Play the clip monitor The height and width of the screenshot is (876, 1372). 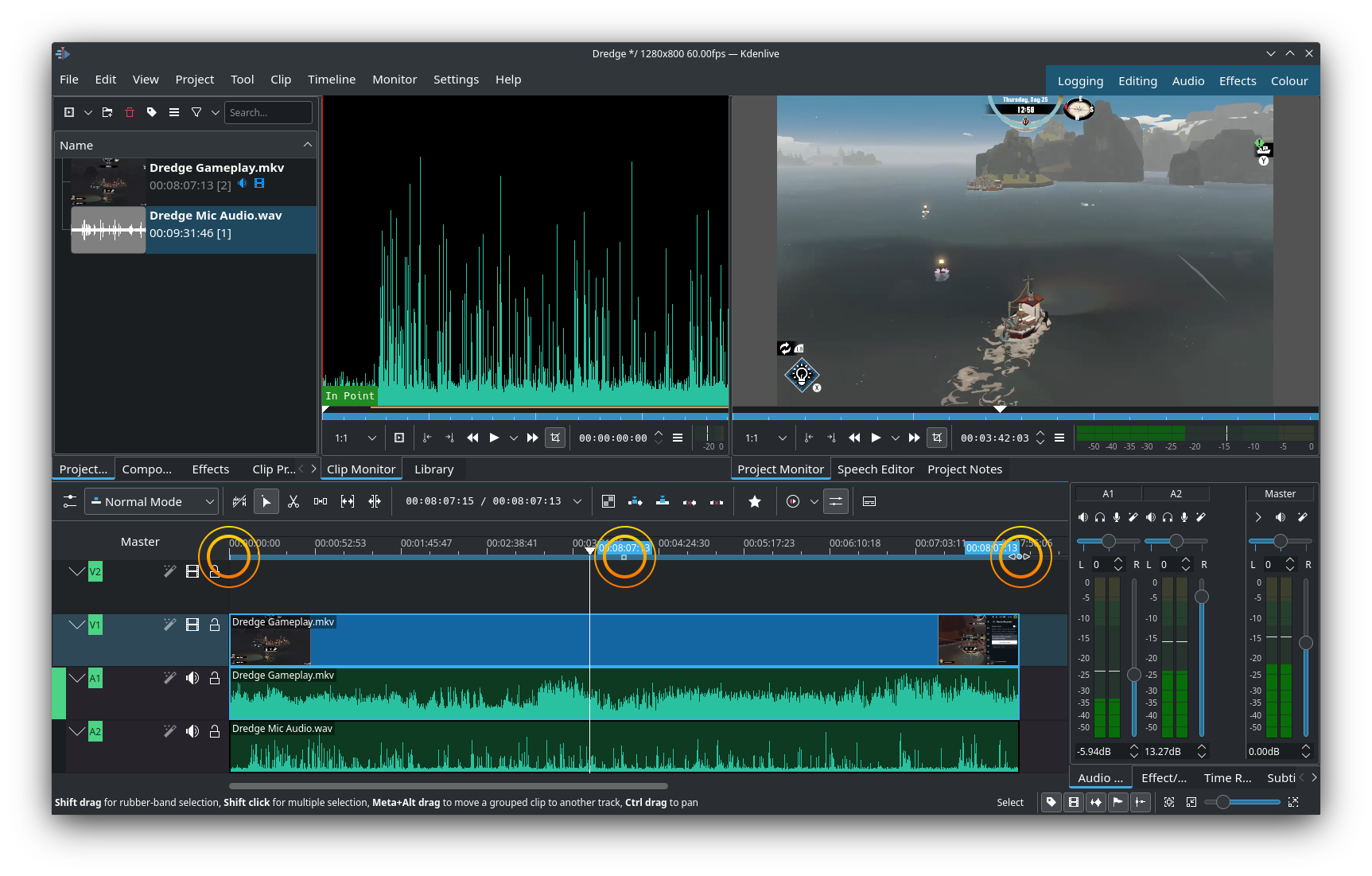point(494,438)
